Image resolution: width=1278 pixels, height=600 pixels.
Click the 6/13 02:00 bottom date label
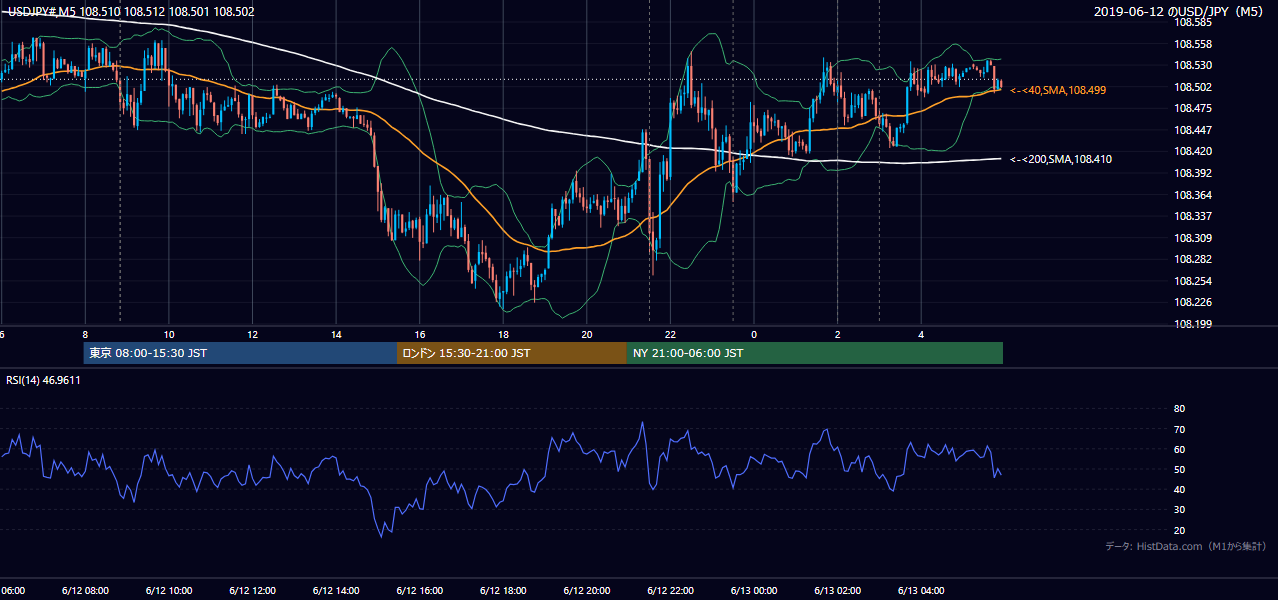837,590
